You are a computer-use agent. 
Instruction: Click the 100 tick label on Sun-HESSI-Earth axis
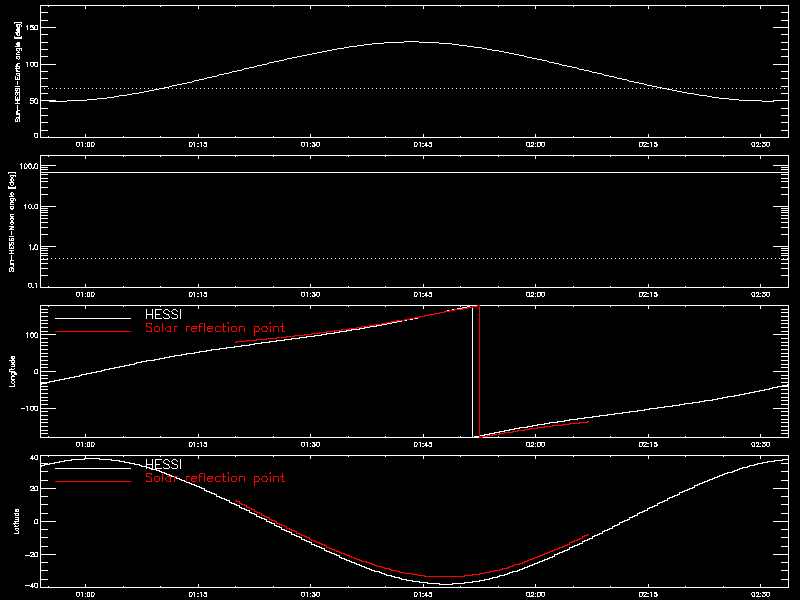pyautogui.click(x=32, y=64)
